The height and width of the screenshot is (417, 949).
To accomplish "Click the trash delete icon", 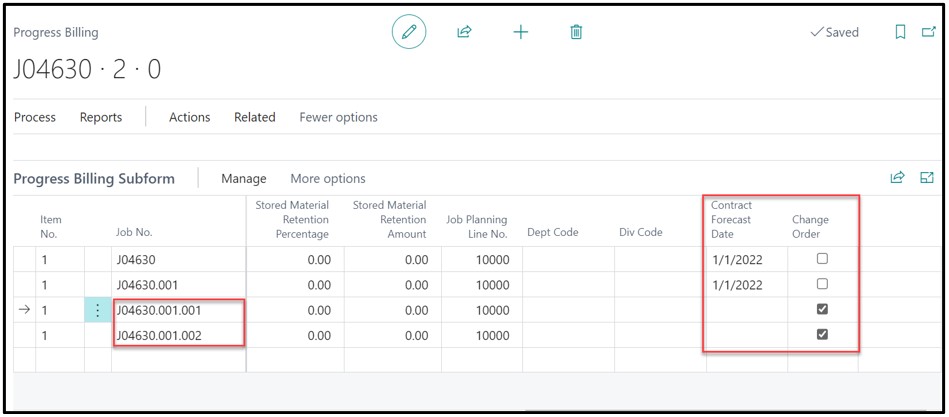I will click(576, 32).
